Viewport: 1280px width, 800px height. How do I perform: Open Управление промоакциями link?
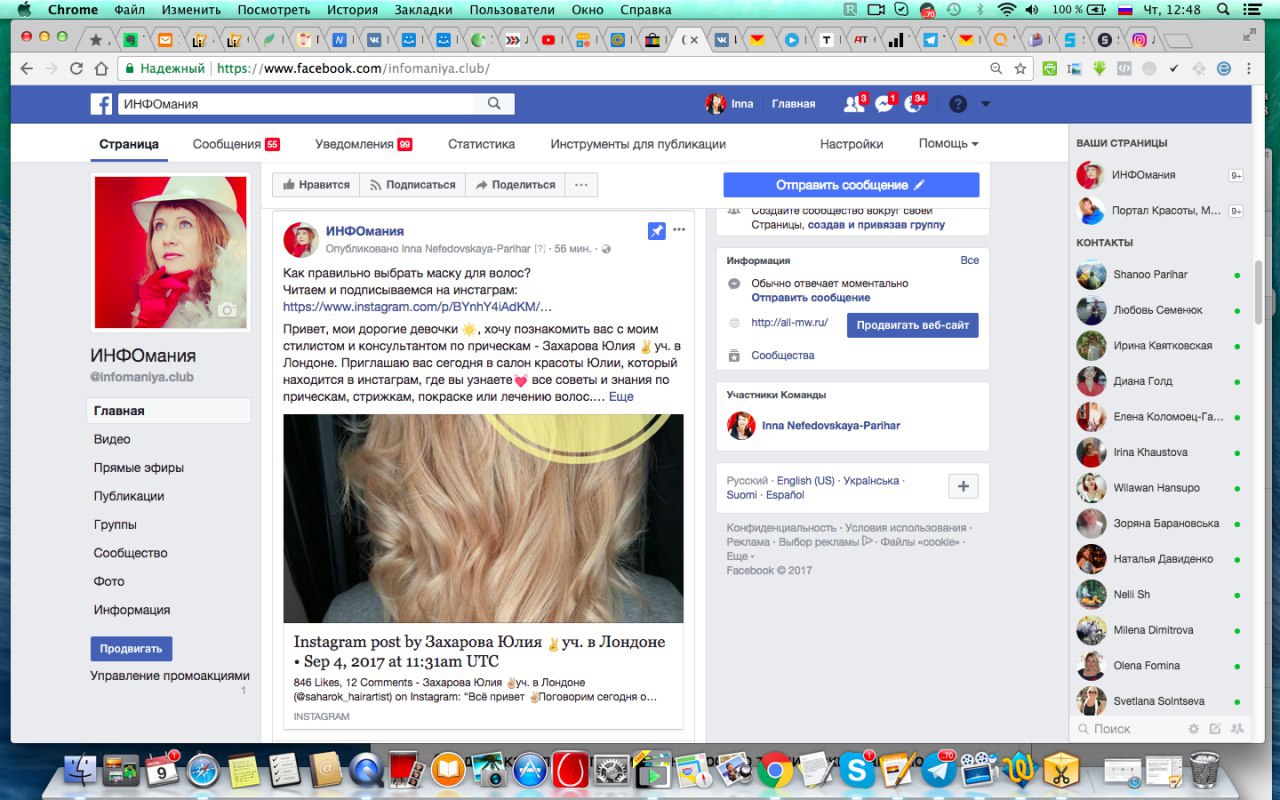pyautogui.click(x=170, y=676)
